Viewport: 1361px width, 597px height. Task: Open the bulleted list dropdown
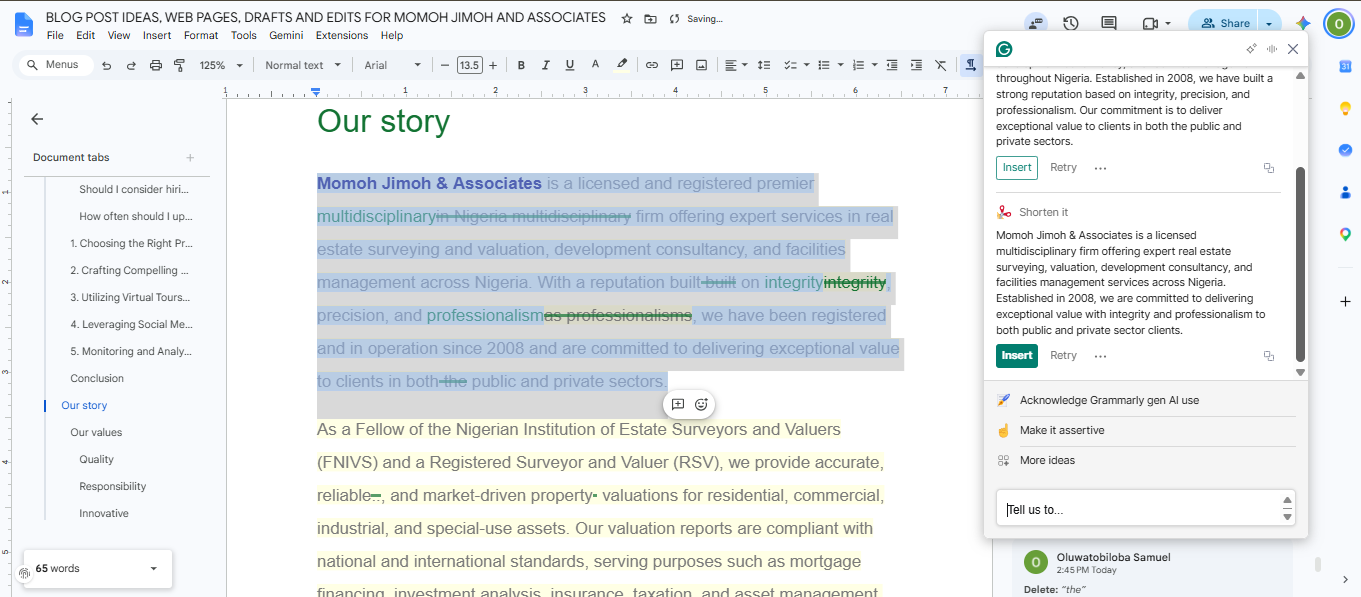click(x=829, y=65)
